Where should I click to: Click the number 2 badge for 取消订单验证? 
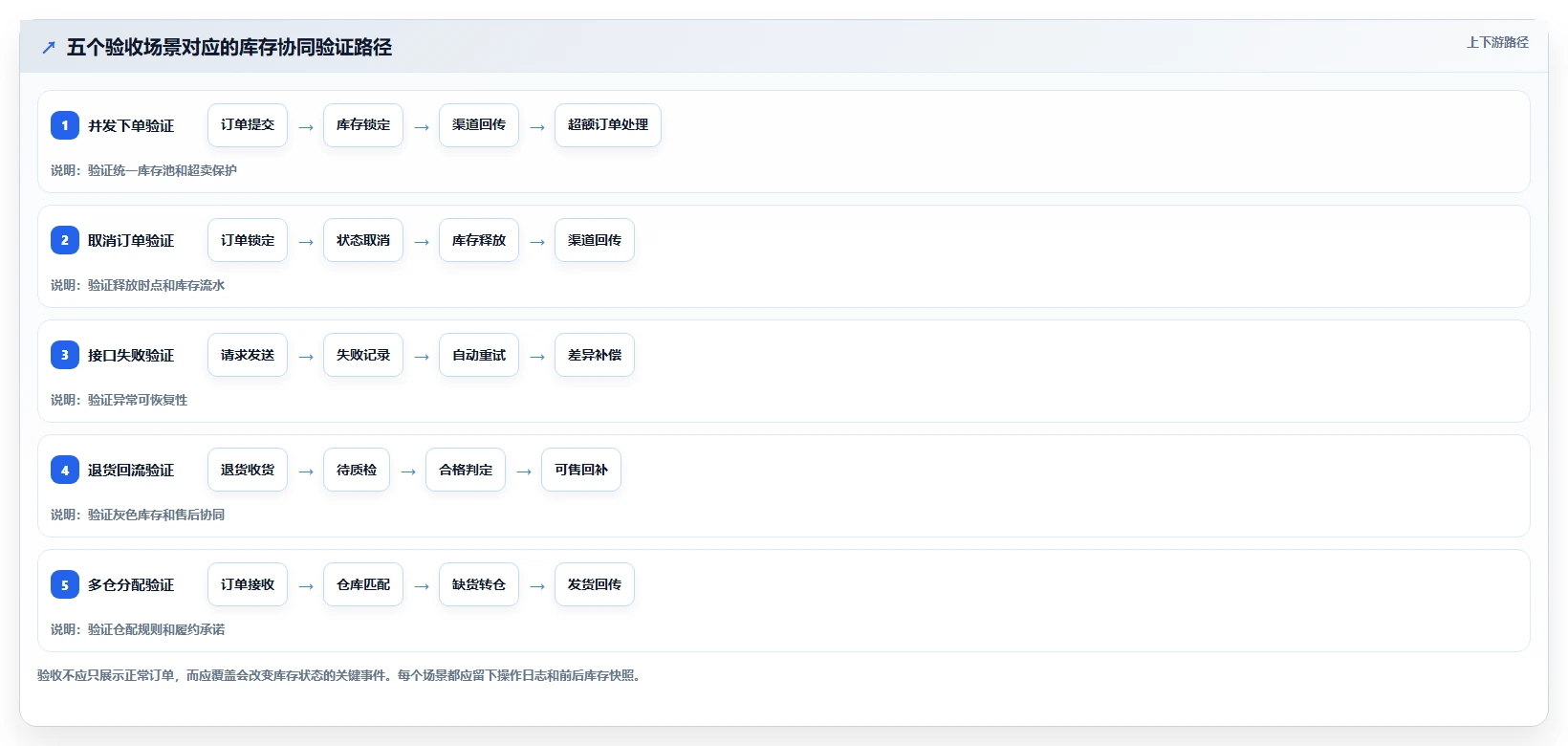pyautogui.click(x=65, y=240)
